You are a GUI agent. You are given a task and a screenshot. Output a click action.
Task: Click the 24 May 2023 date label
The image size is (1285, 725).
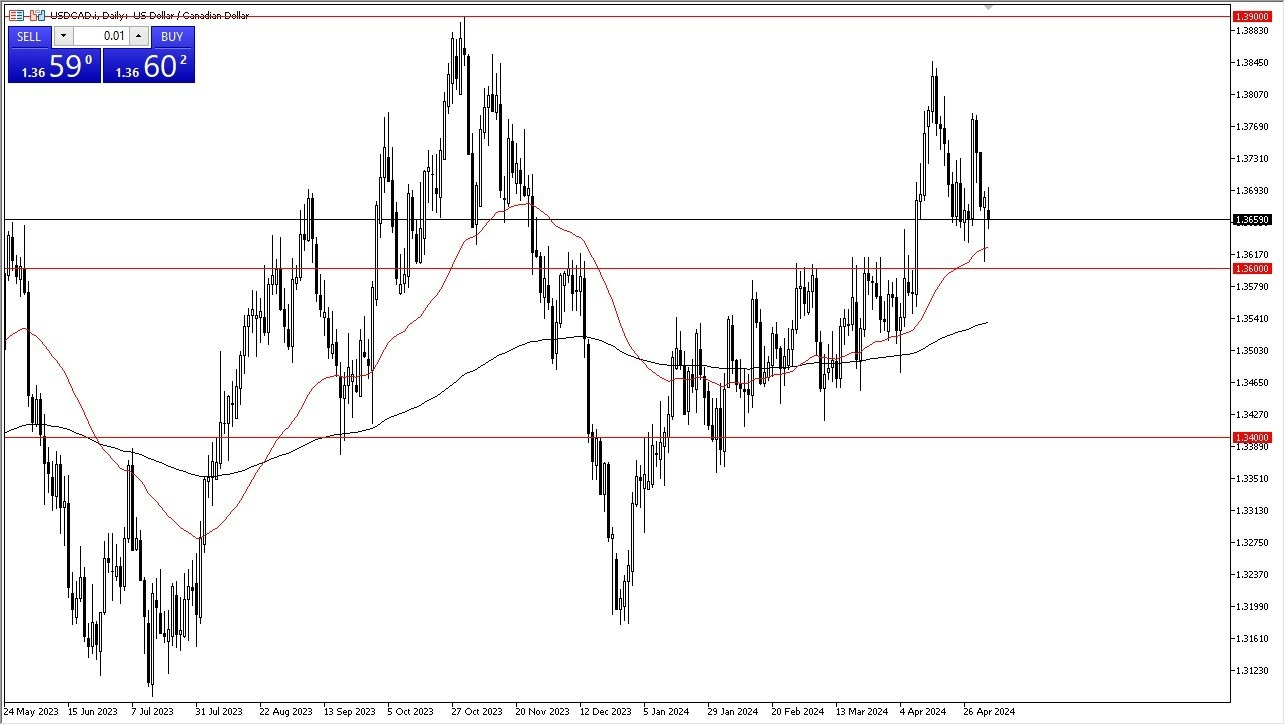[30, 711]
